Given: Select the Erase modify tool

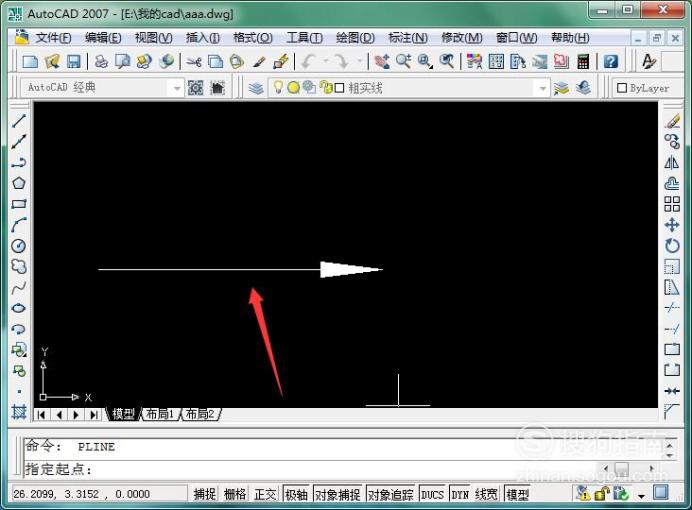Looking at the screenshot, I should point(672,120).
